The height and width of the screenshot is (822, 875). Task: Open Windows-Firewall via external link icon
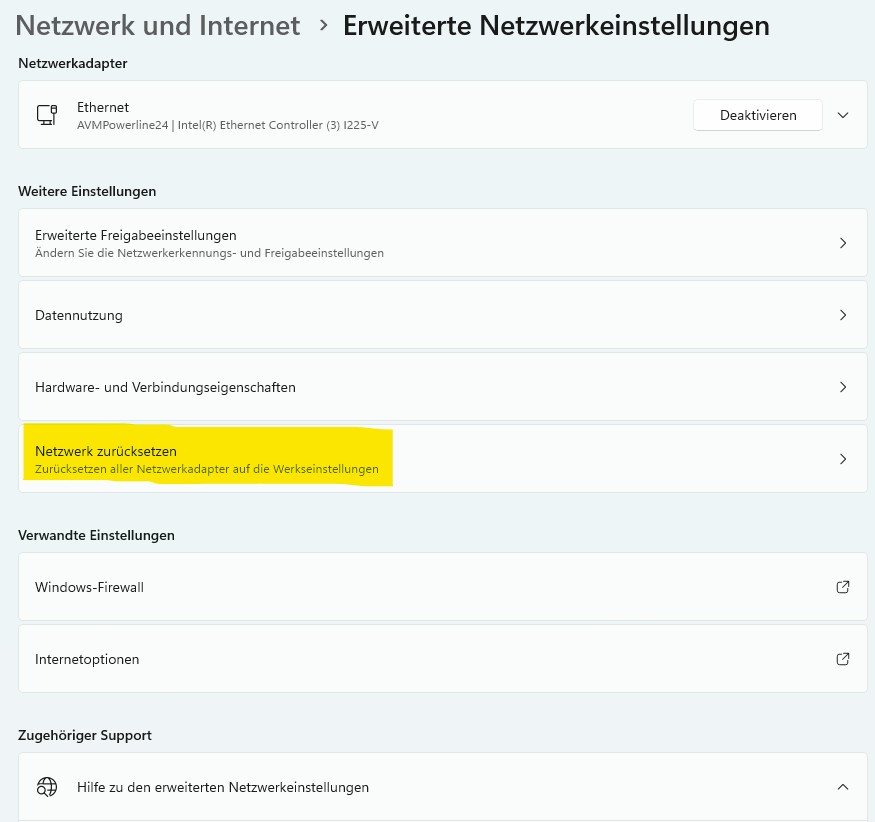[x=843, y=587]
